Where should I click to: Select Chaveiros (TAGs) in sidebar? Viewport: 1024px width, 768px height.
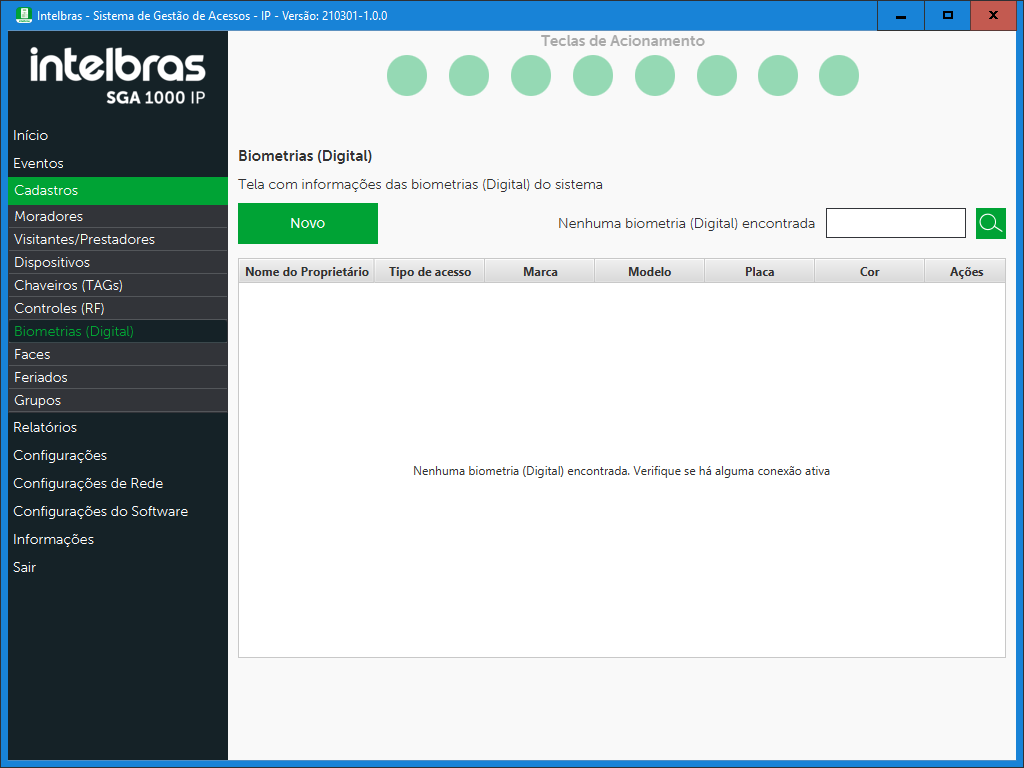click(69, 285)
